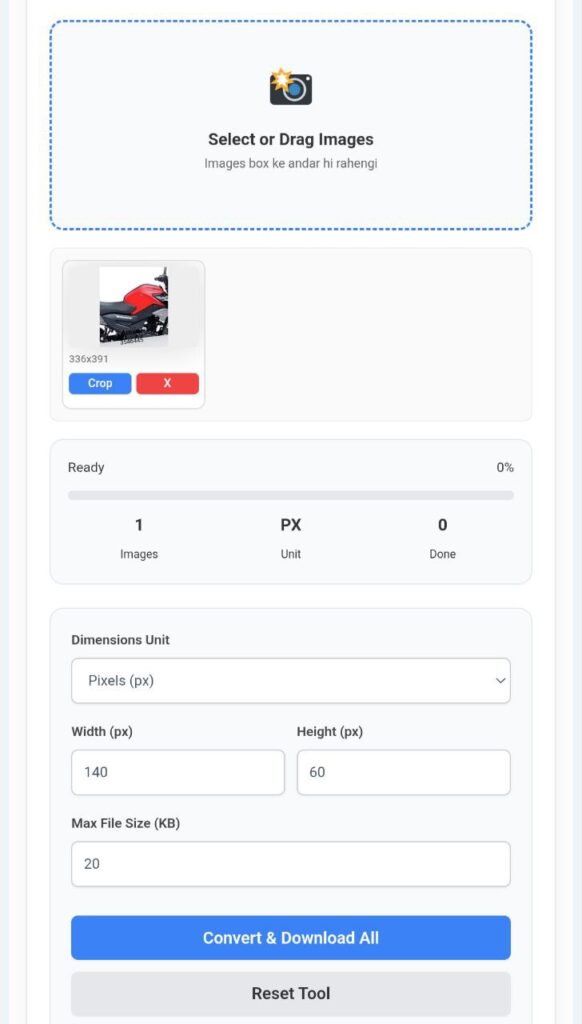This screenshot has height=1024, width=582.
Task: Expand the Pixels (px) unit selector
Action: coord(291,680)
